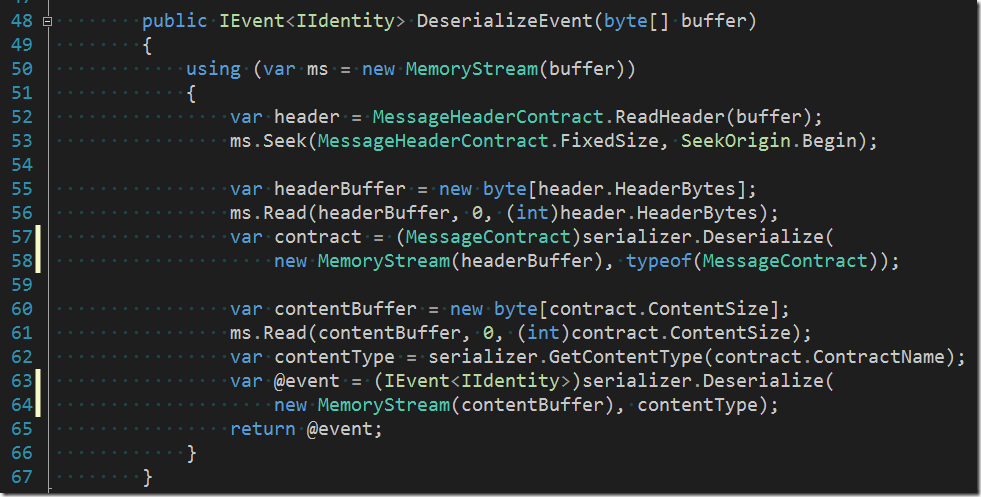Click the 'using' keyword on line 50
The image size is (981, 497).
point(213,69)
